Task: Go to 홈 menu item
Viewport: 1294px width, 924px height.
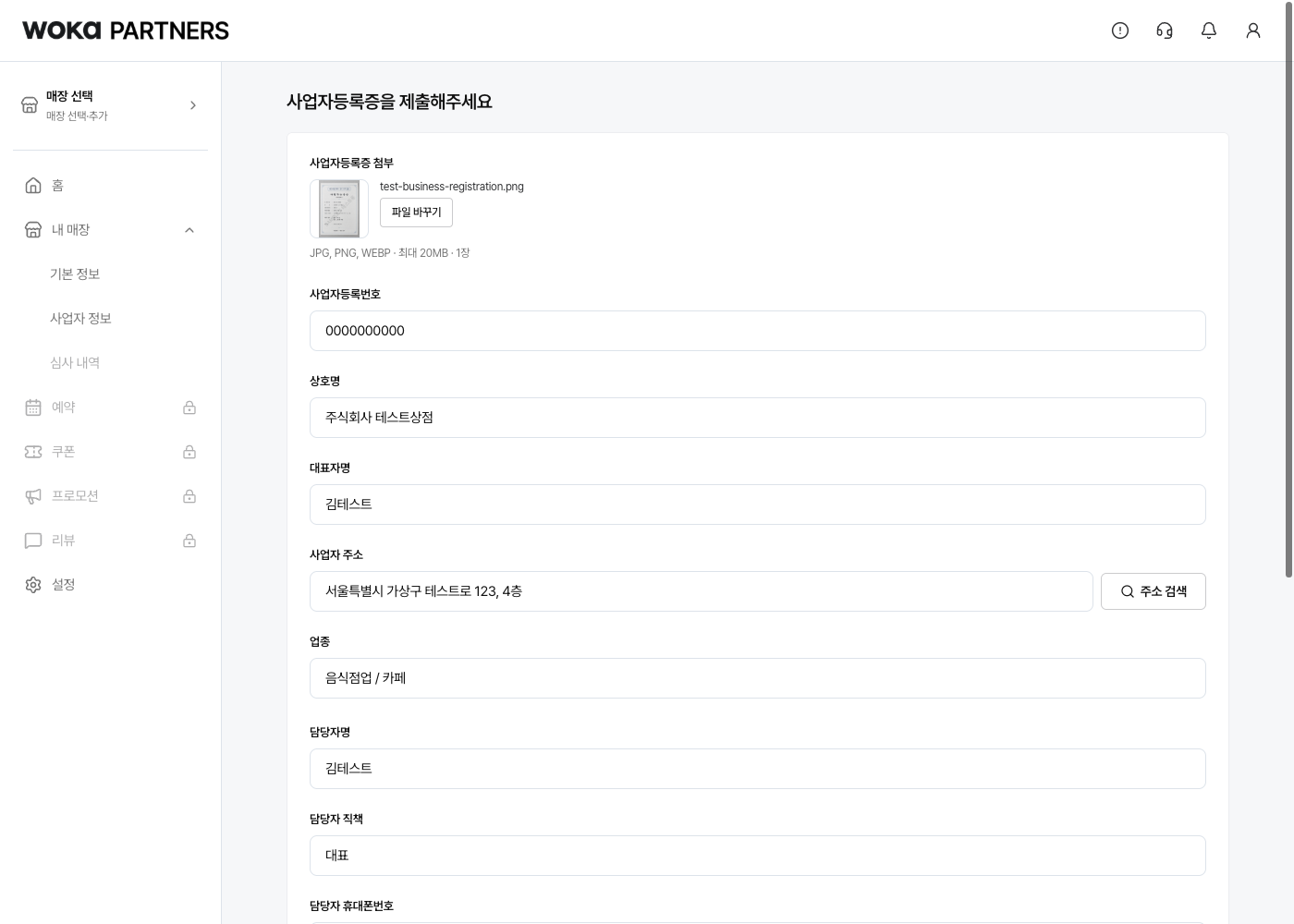Action: click(x=57, y=186)
